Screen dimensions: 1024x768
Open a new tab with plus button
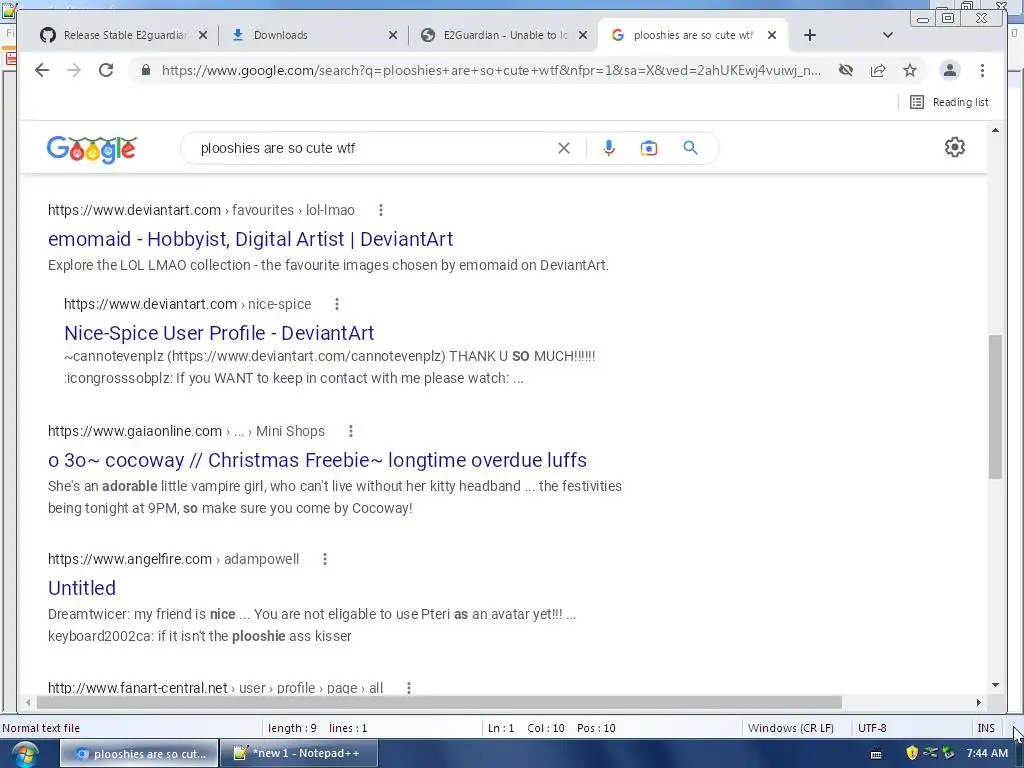click(x=810, y=35)
